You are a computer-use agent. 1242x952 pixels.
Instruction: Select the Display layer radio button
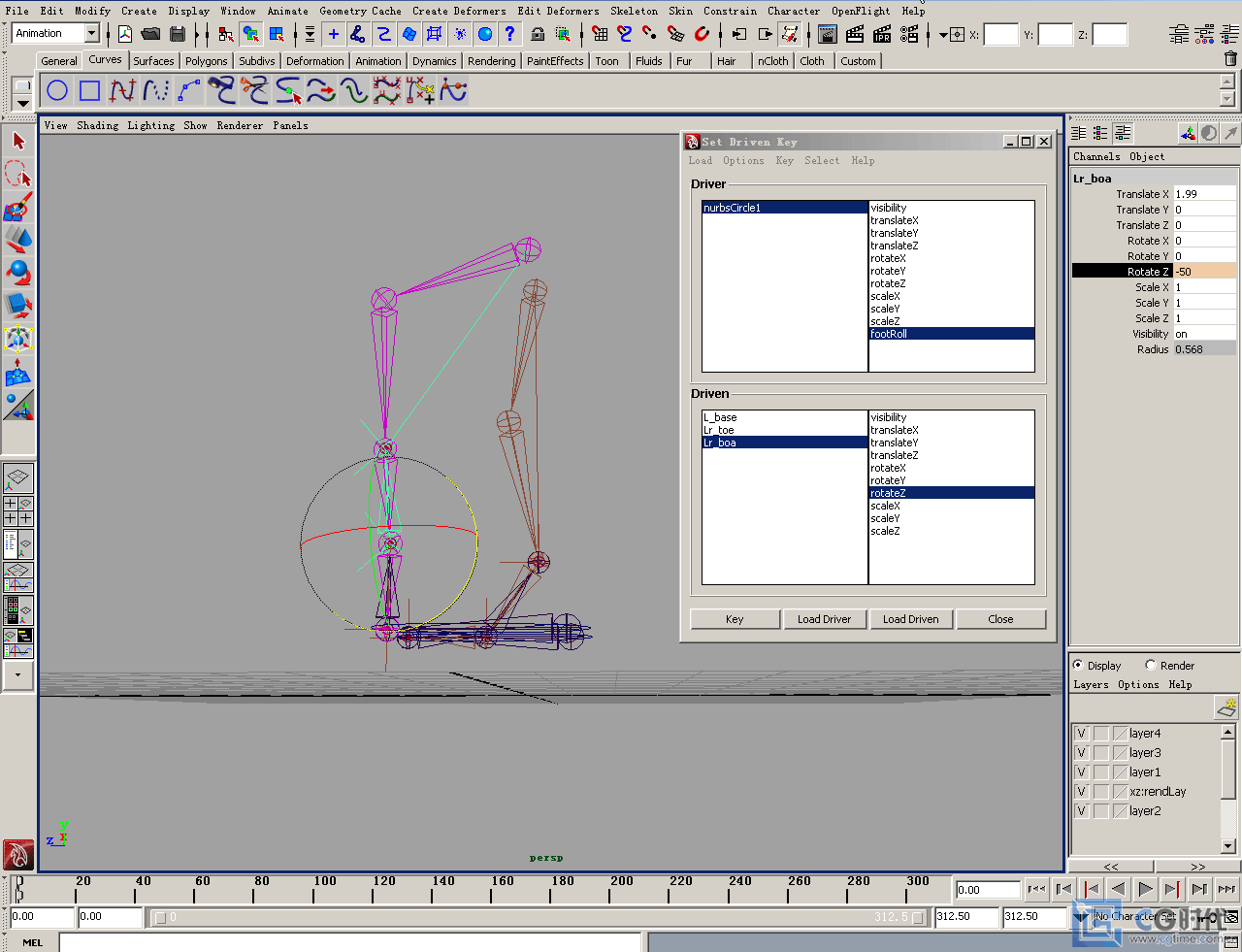point(1078,665)
